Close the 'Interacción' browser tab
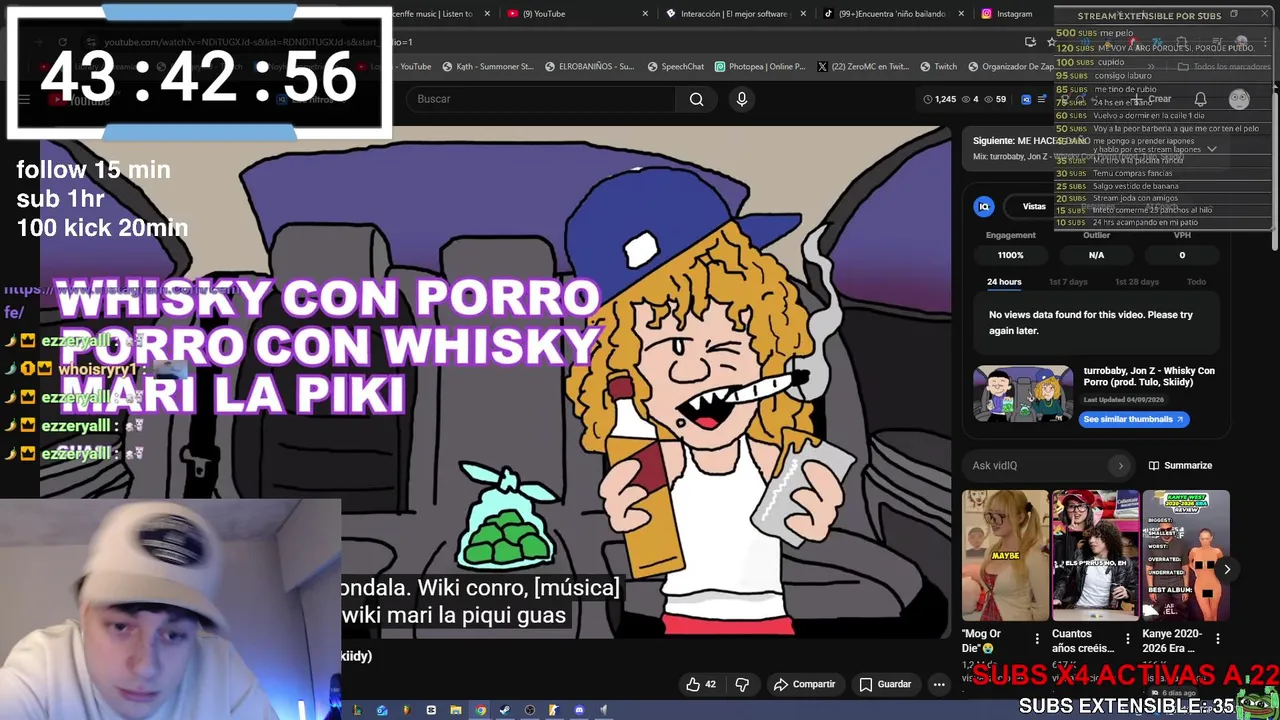 (x=803, y=14)
